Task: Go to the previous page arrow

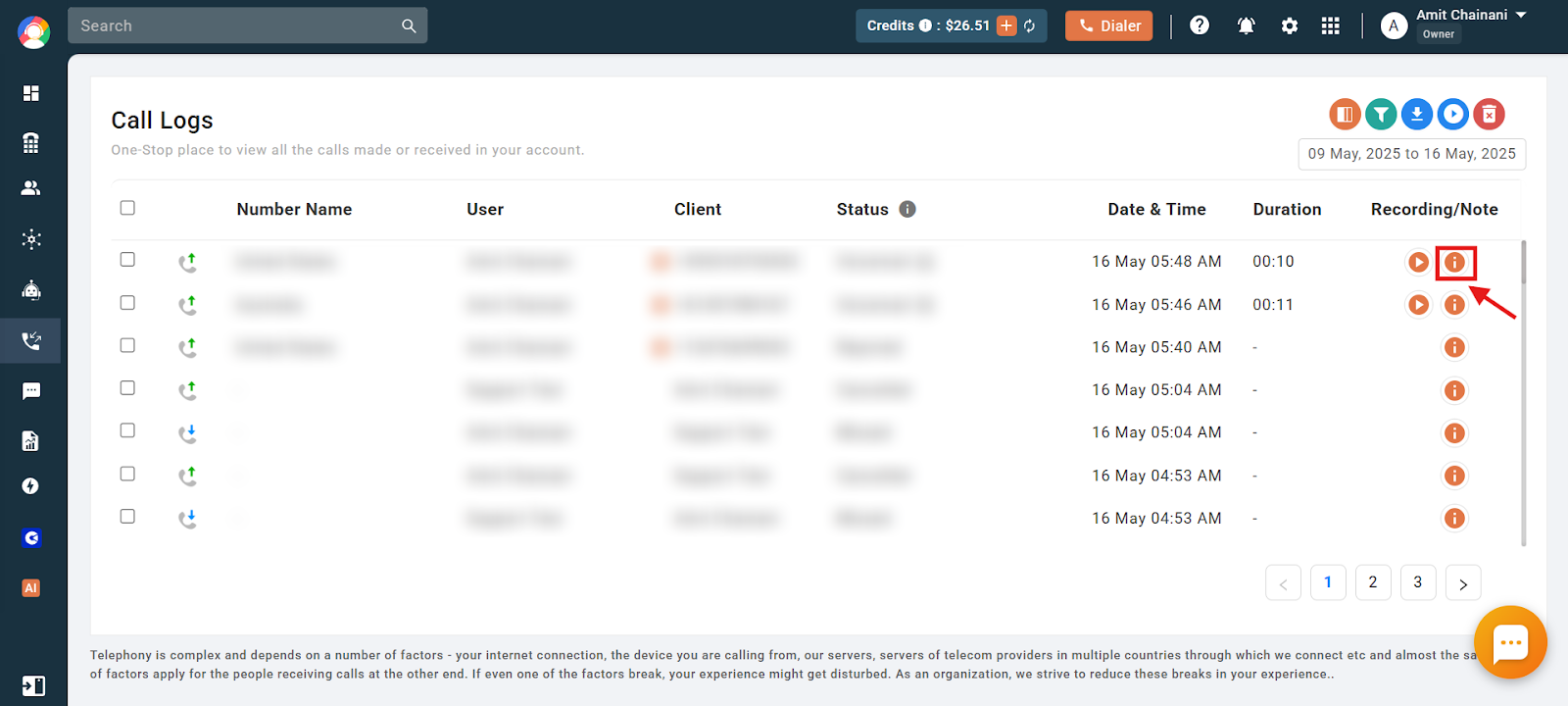Action: (x=1283, y=582)
